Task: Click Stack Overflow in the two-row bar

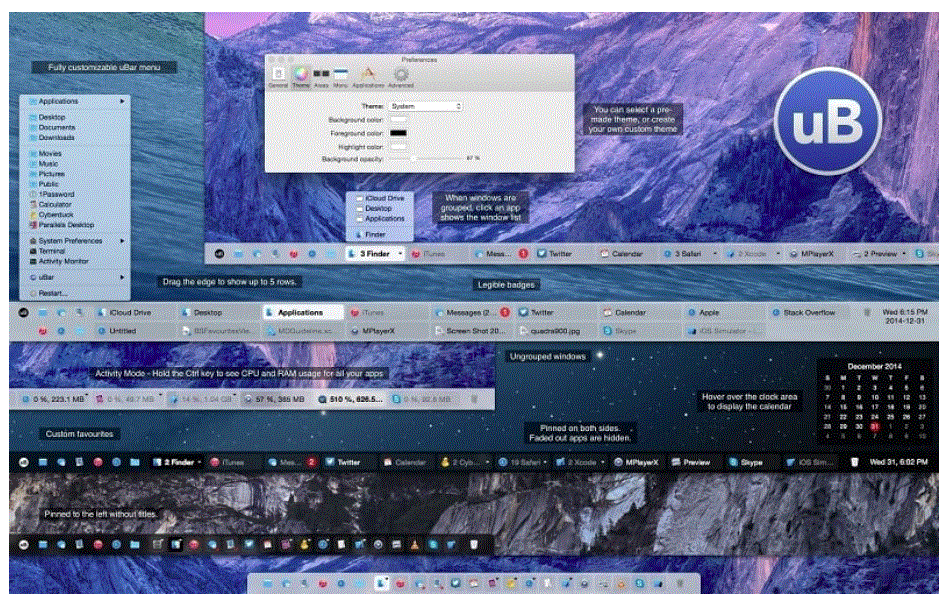Action: (x=809, y=313)
